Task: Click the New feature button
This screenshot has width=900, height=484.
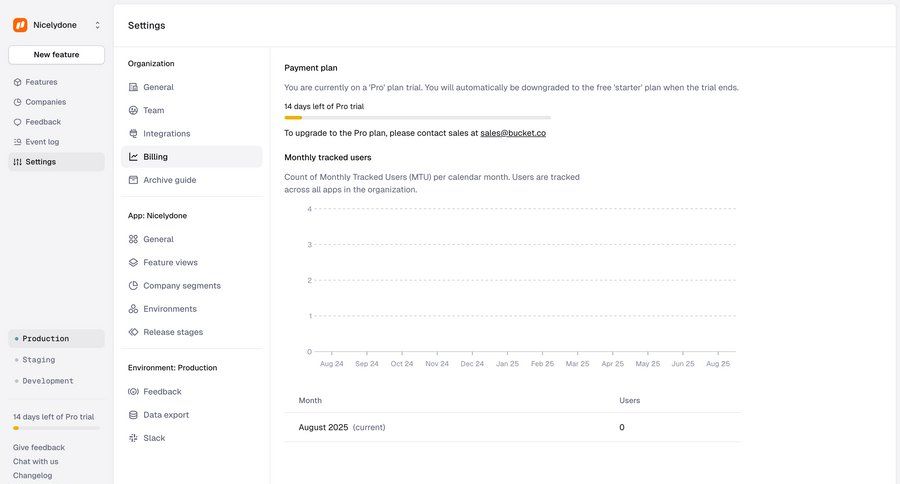Action: pyautogui.click(x=56, y=55)
